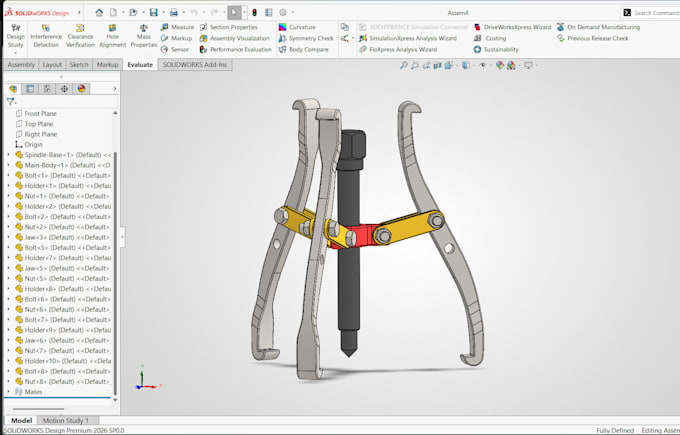Open Section Properties
The width and height of the screenshot is (680, 435).
[229, 27]
